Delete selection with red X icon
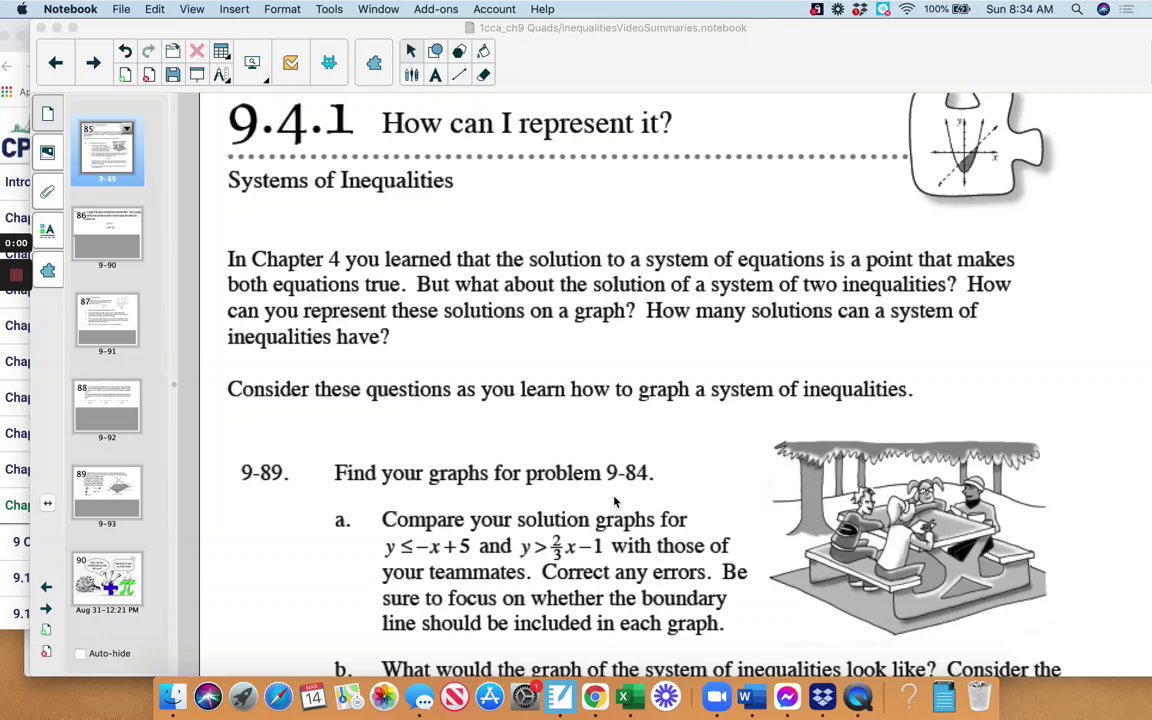 pyautogui.click(x=197, y=51)
